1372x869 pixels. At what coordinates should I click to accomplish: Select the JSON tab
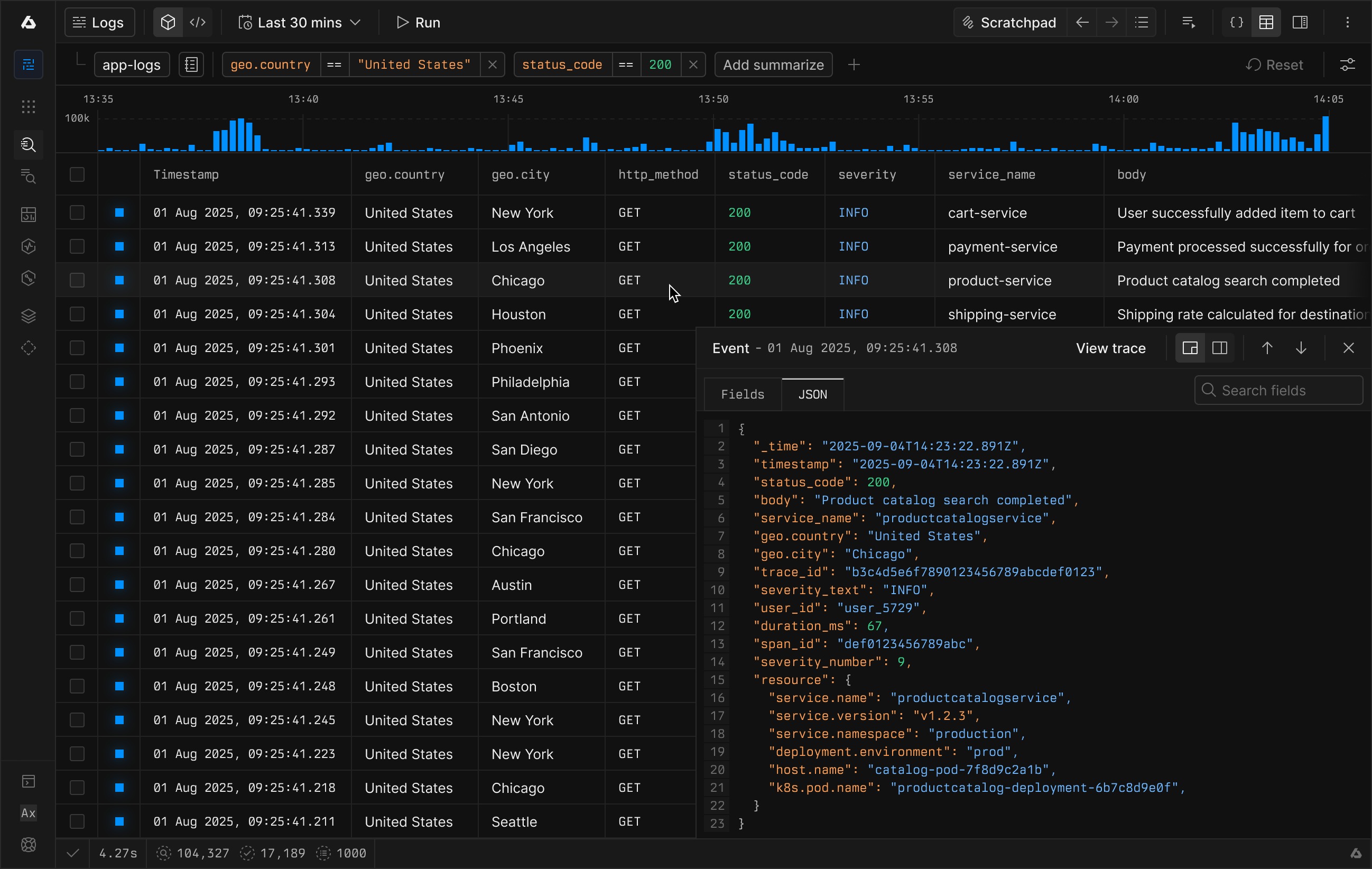[x=812, y=394]
